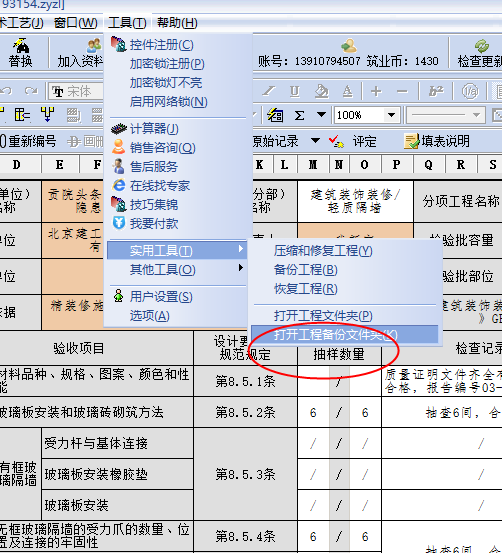Select column header P in the sheet
Viewport: 502px width, 553px height.
396,164
